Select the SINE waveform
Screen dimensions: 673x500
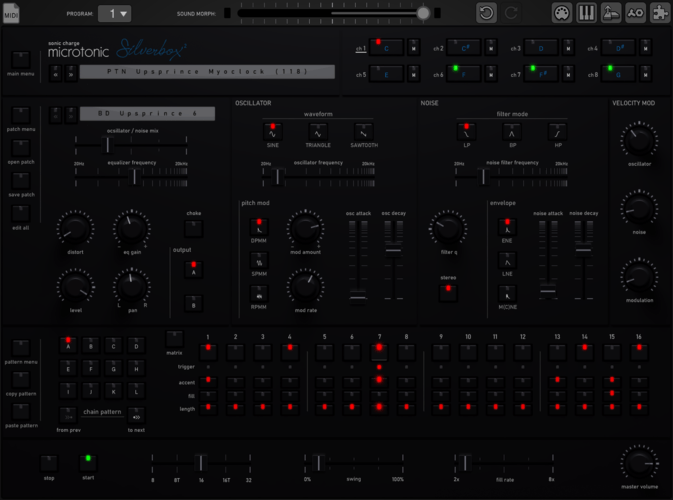pyautogui.click(x=273, y=133)
